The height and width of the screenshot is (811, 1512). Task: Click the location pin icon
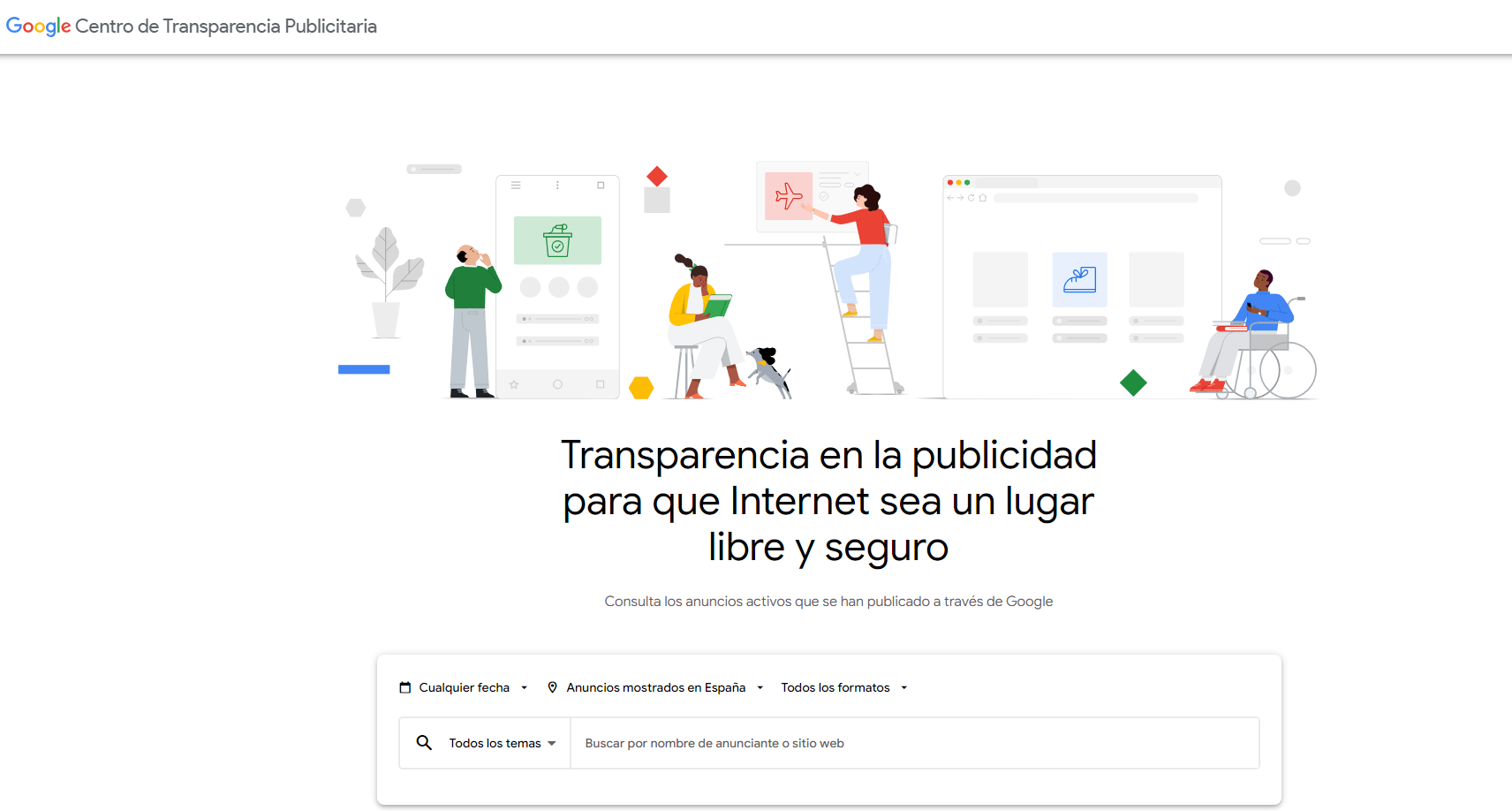[552, 687]
